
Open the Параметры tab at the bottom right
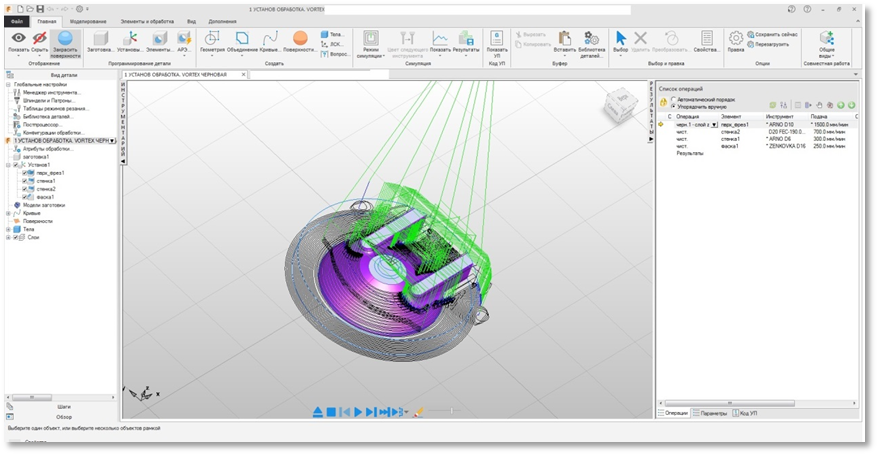(711, 413)
